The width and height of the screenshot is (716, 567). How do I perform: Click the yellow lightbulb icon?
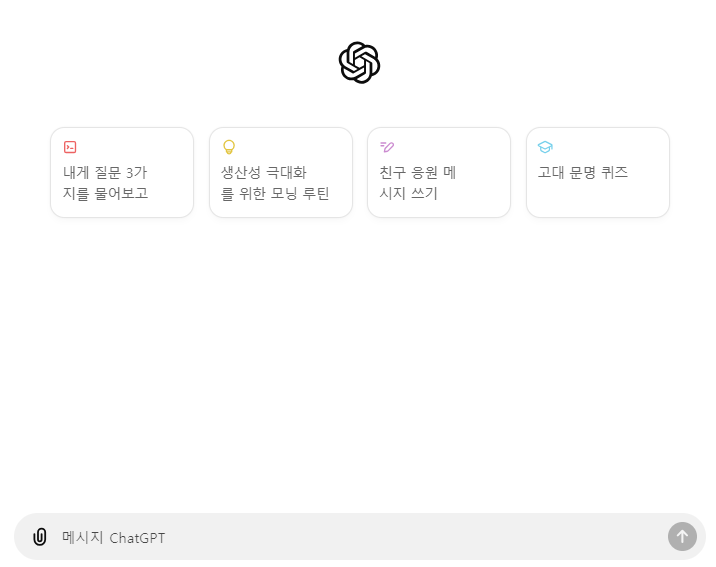(x=229, y=147)
